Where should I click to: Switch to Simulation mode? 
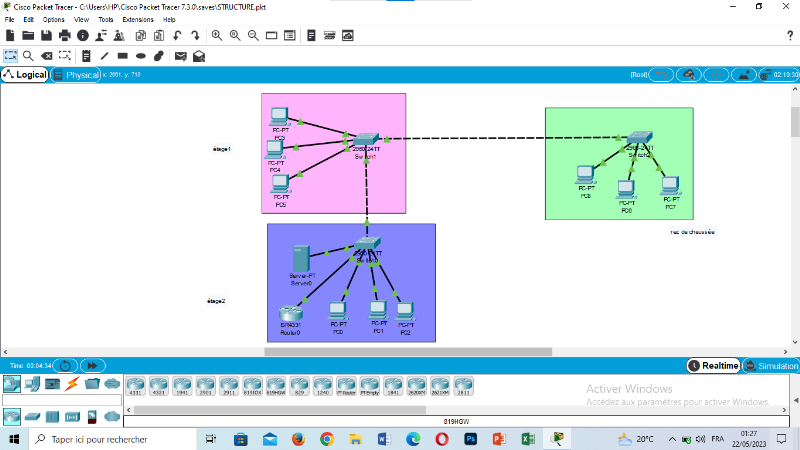[771, 366]
